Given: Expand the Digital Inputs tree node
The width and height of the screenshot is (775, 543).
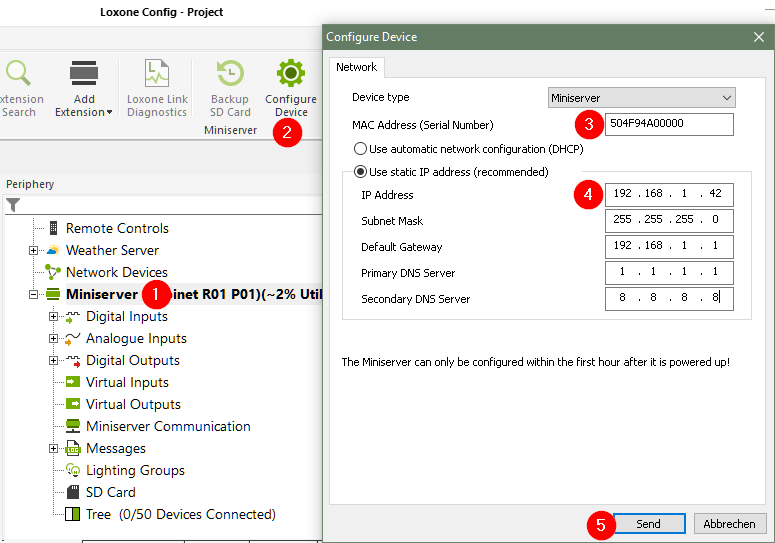Looking at the screenshot, I should tap(54, 316).
